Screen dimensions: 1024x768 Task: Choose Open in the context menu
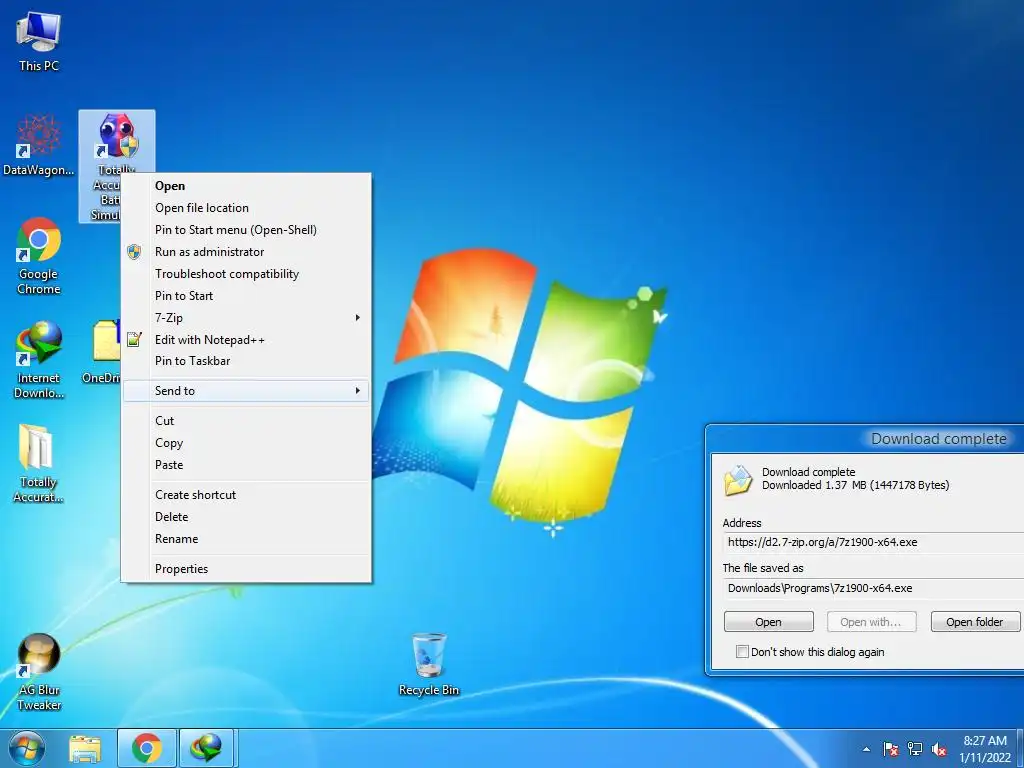(x=246, y=186)
